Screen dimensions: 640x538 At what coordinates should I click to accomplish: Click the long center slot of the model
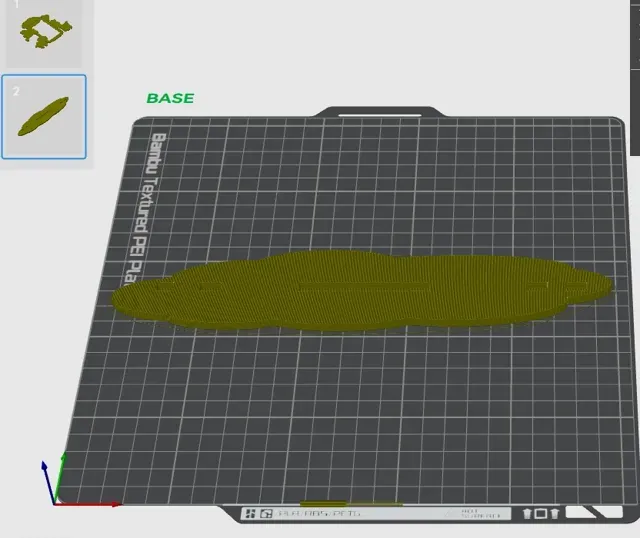click(x=364, y=286)
